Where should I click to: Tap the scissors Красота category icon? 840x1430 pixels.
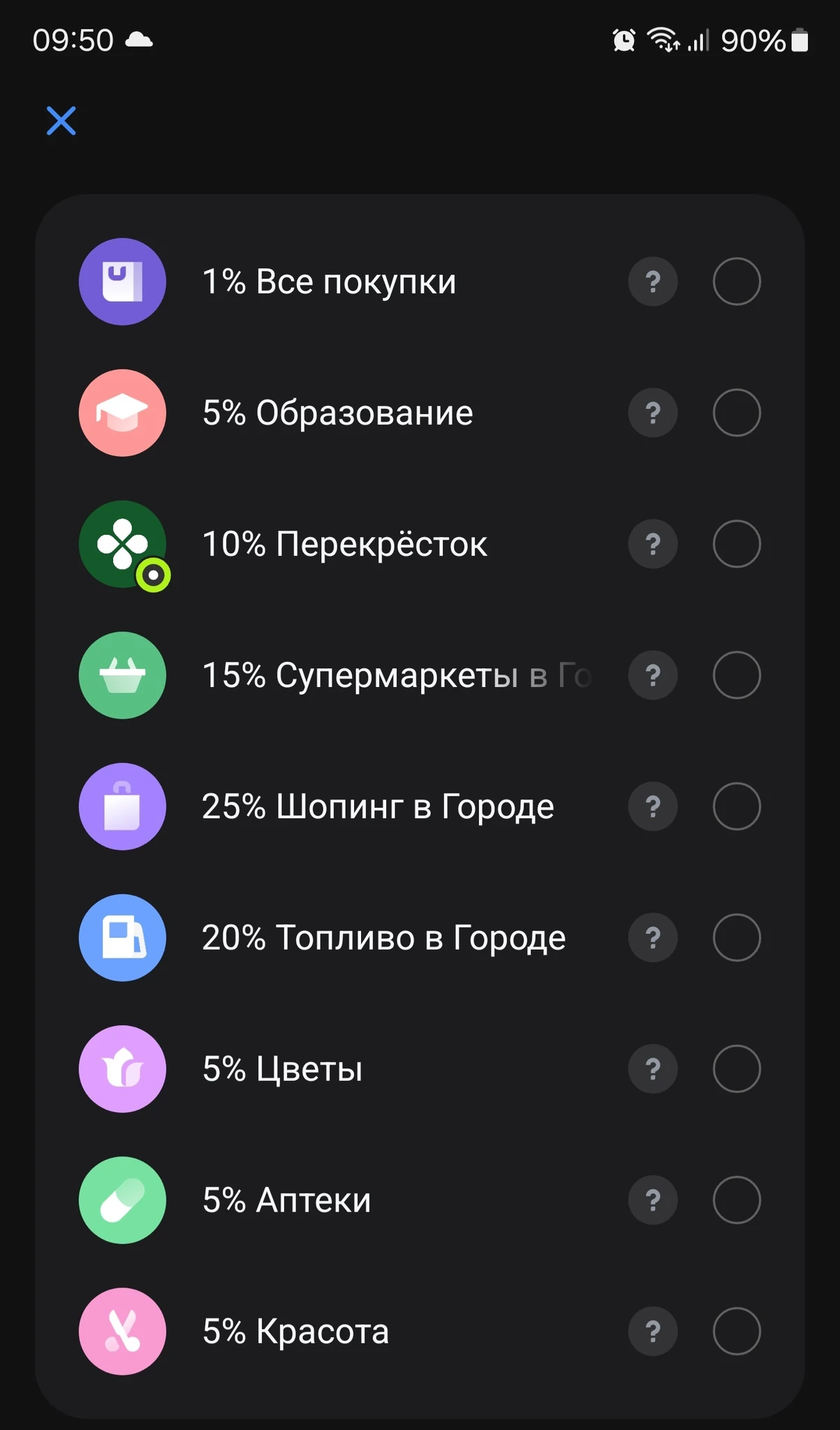[122, 1332]
